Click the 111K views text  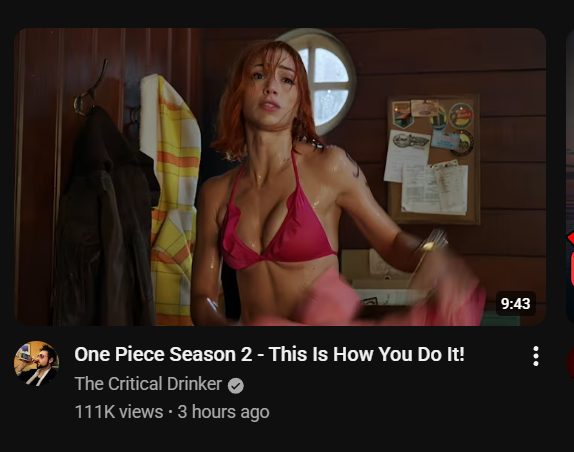pyautogui.click(x=119, y=412)
